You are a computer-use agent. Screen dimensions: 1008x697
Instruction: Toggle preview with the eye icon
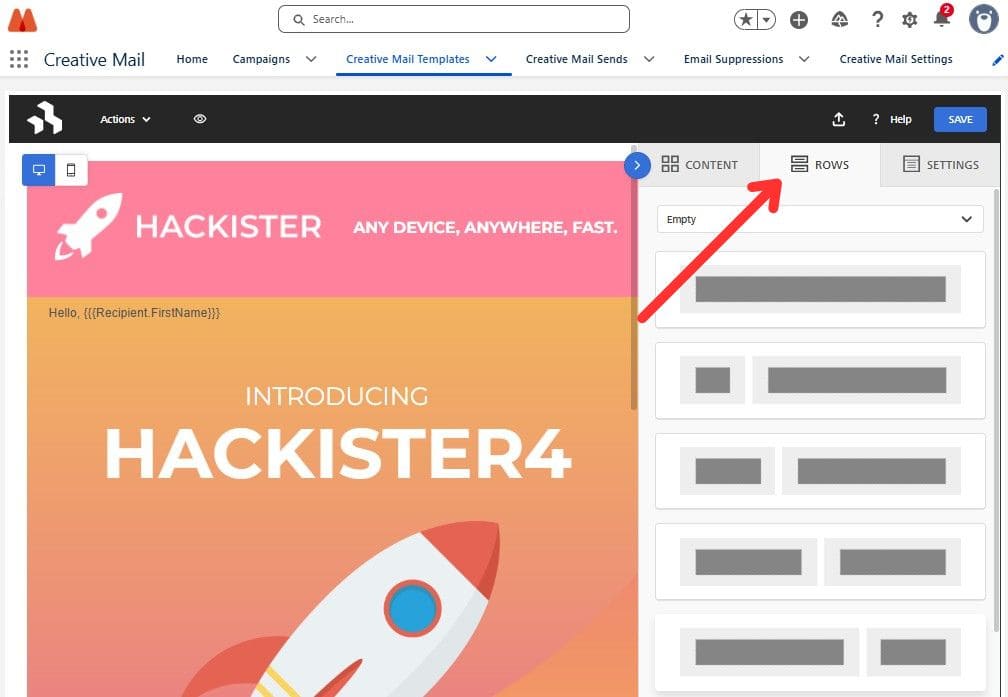pyautogui.click(x=200, y=119)
